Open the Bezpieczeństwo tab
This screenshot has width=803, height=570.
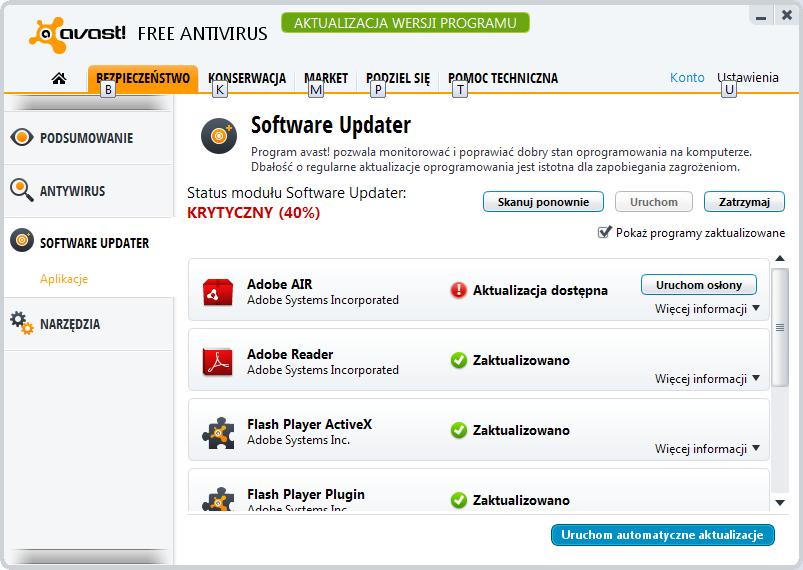click(x=143, y=78)
